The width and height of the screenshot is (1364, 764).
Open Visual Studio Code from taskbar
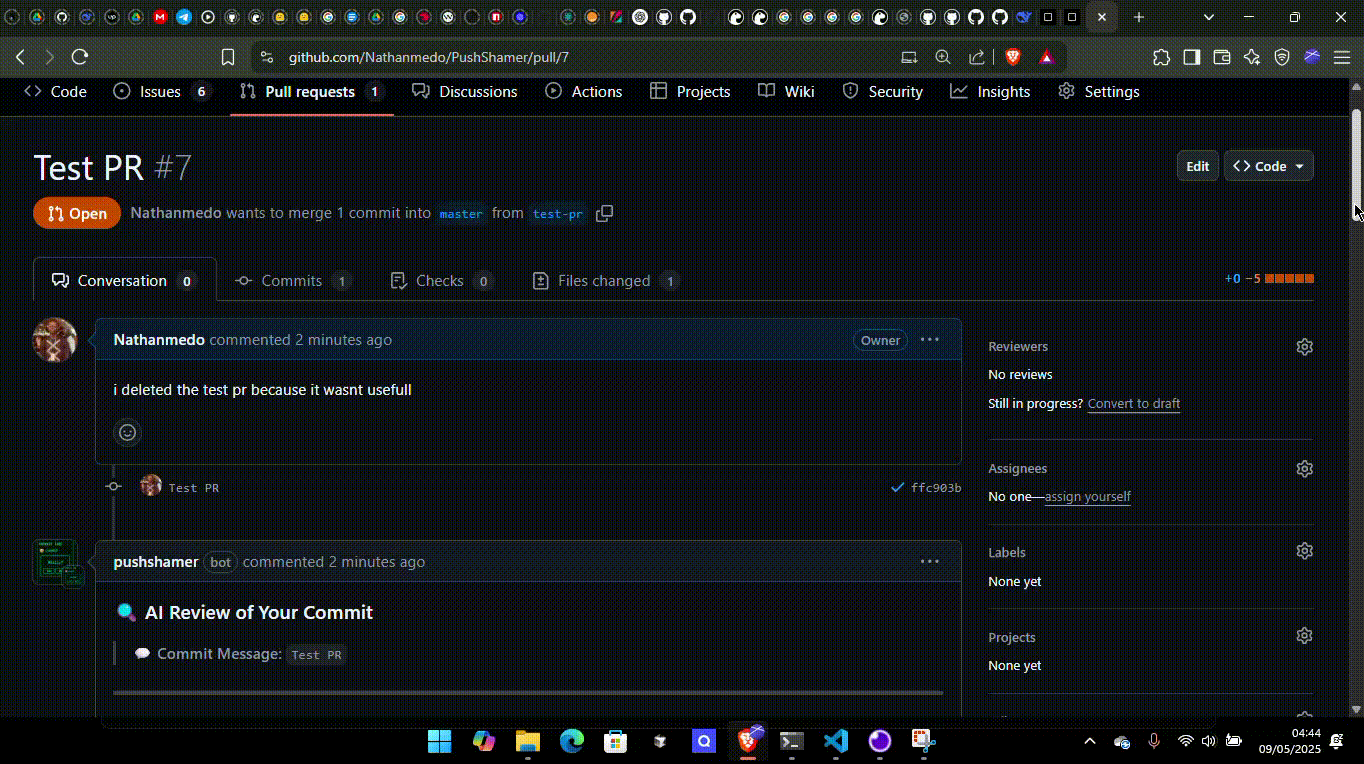(x=836, y=741)
